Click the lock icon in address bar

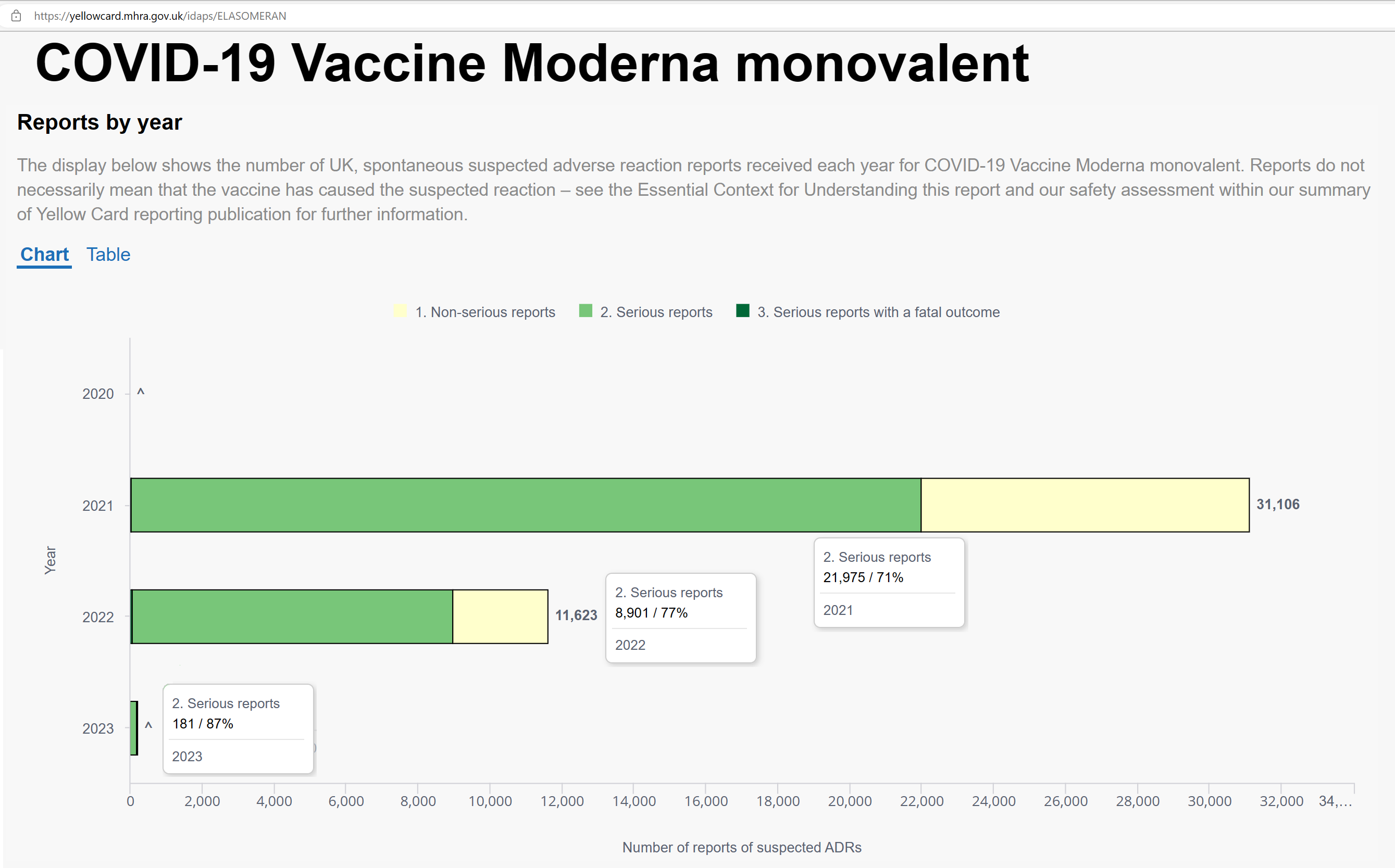[x=16, y=16]
